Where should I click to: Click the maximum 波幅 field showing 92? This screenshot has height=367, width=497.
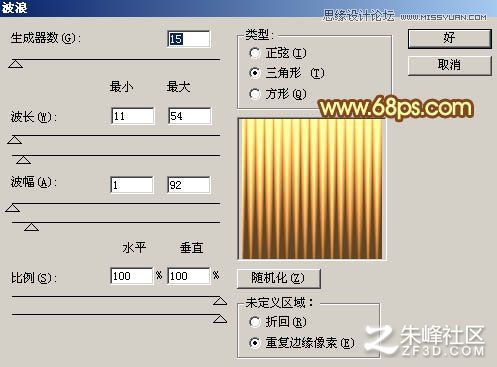click(189, 185)
